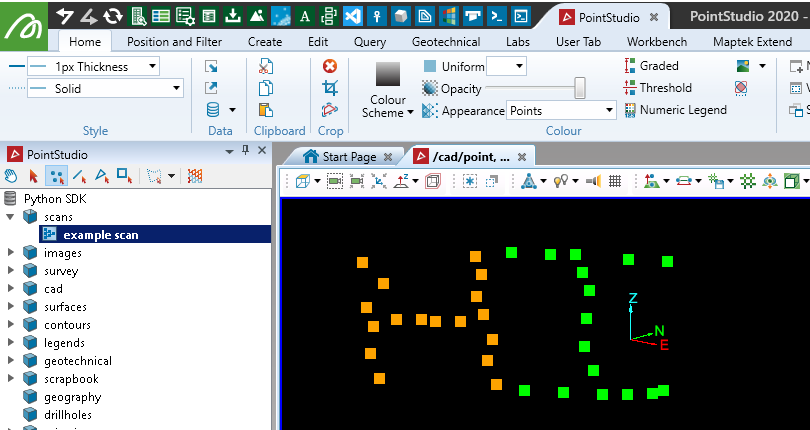Open the Create ribbon tab

[264, 41]
